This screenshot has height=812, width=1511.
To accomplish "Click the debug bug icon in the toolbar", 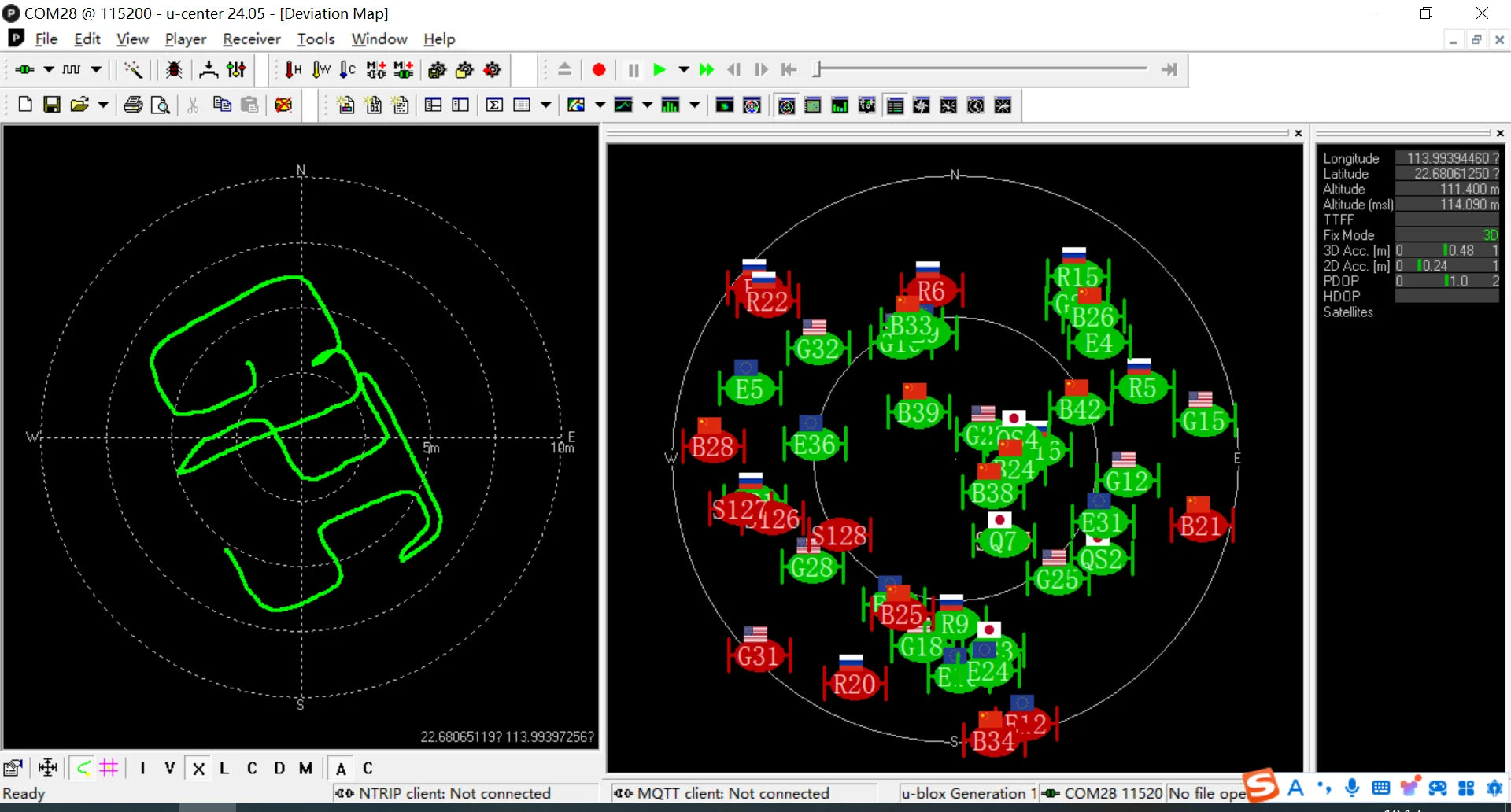I will [x=174, y=70].
